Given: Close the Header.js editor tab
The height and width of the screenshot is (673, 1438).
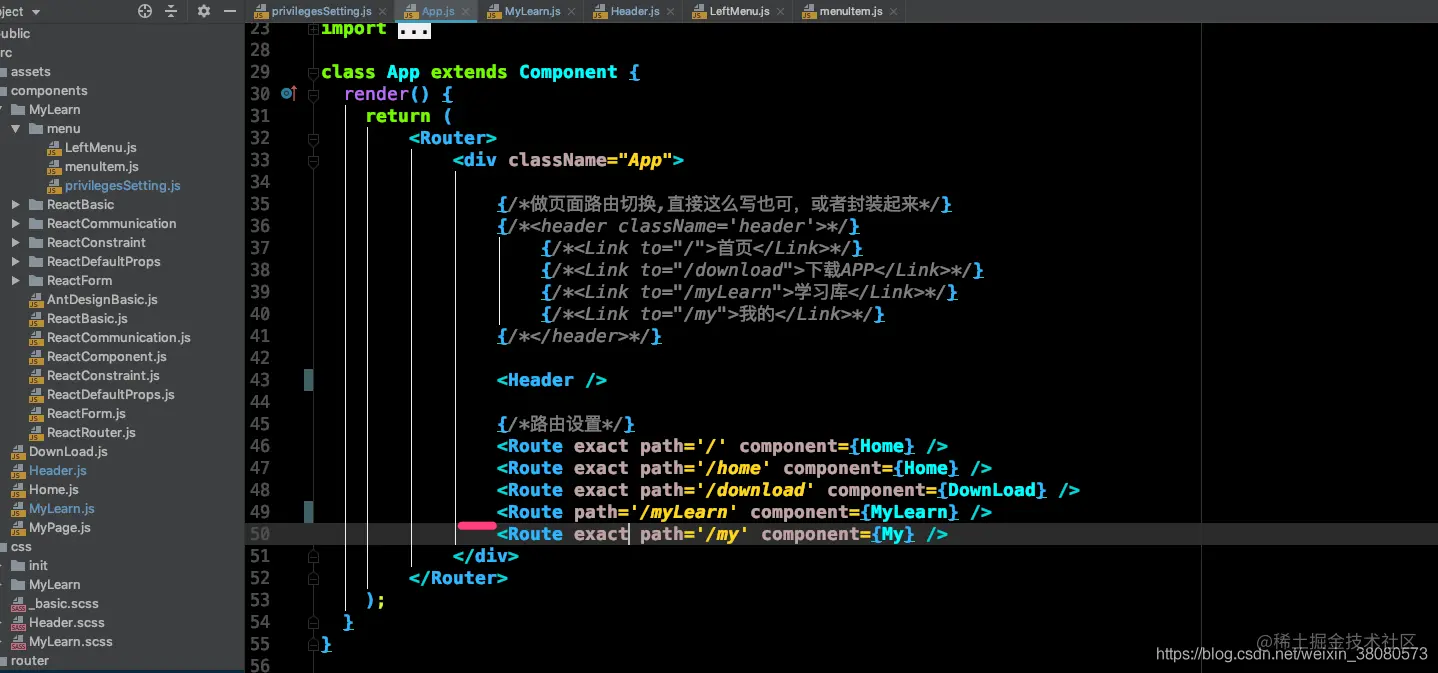Looking at the screenshot, I should (672, 11).
